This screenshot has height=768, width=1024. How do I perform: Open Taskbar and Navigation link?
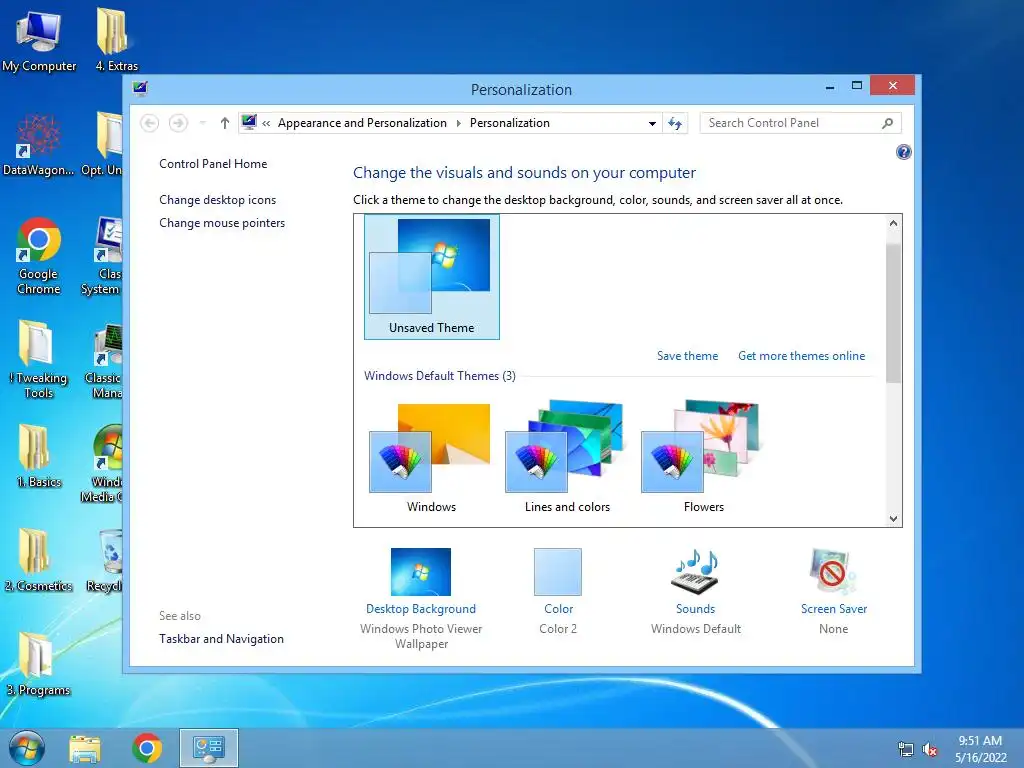pyautogui.click(x=221, y=639)
